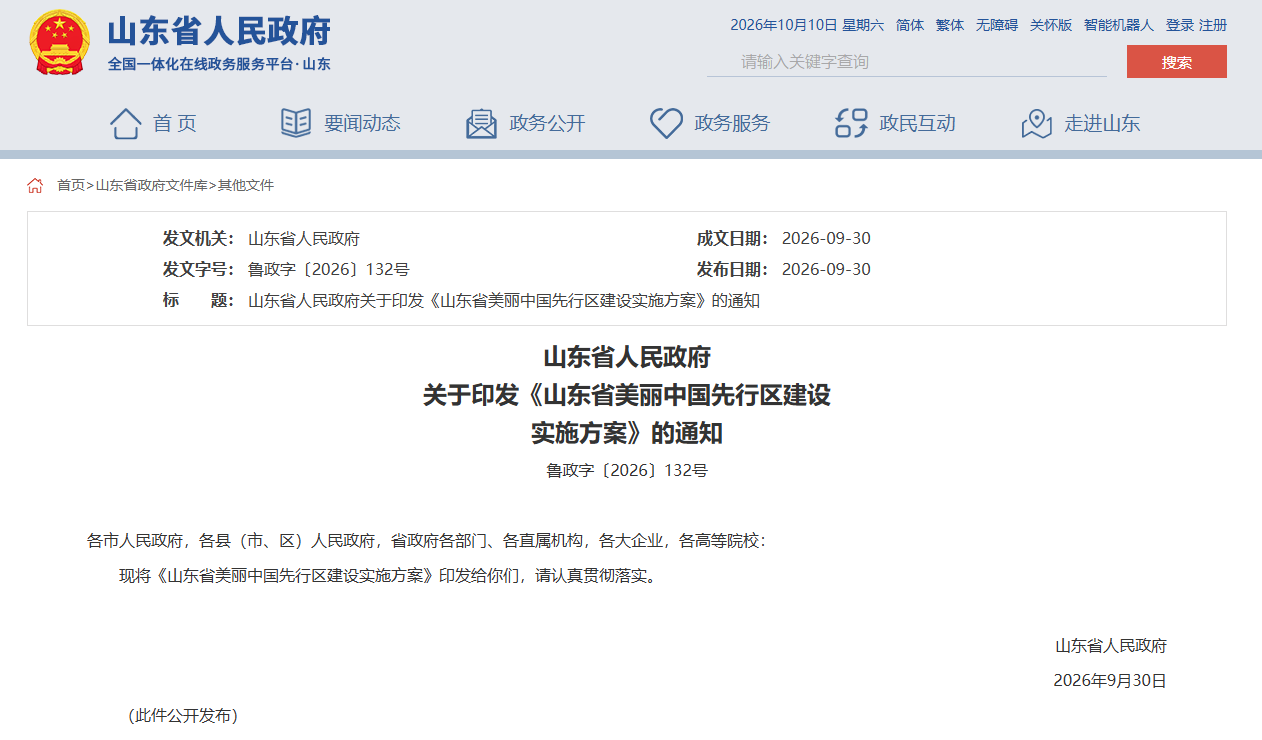Image resolution: width=1262 pixels, height=740 pixels.
Task: Click the national emblem logo
Action: pos(60,43)
